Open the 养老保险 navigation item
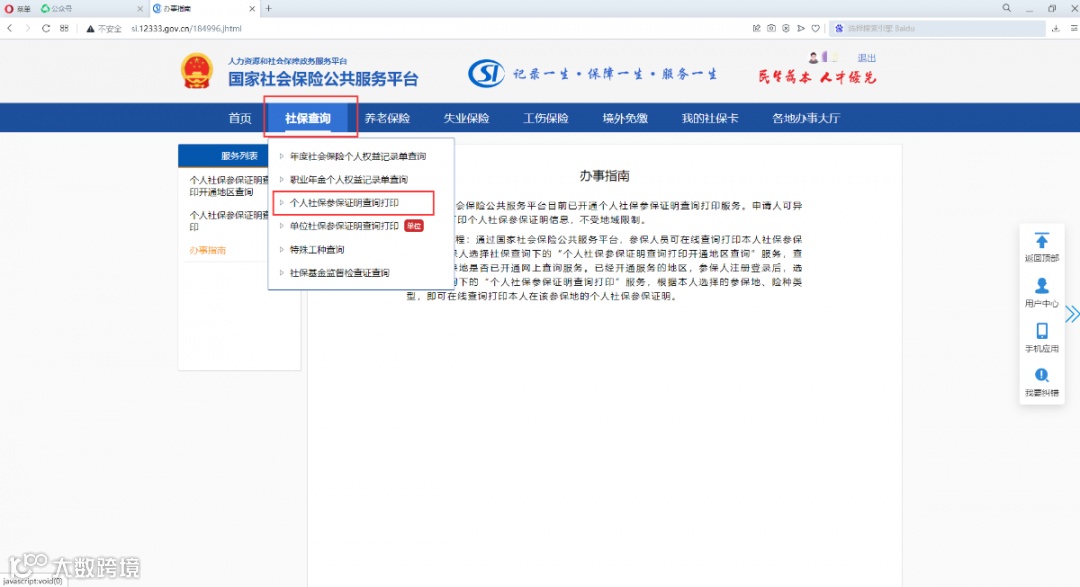Screen dimensions: 1080x587 387,118
